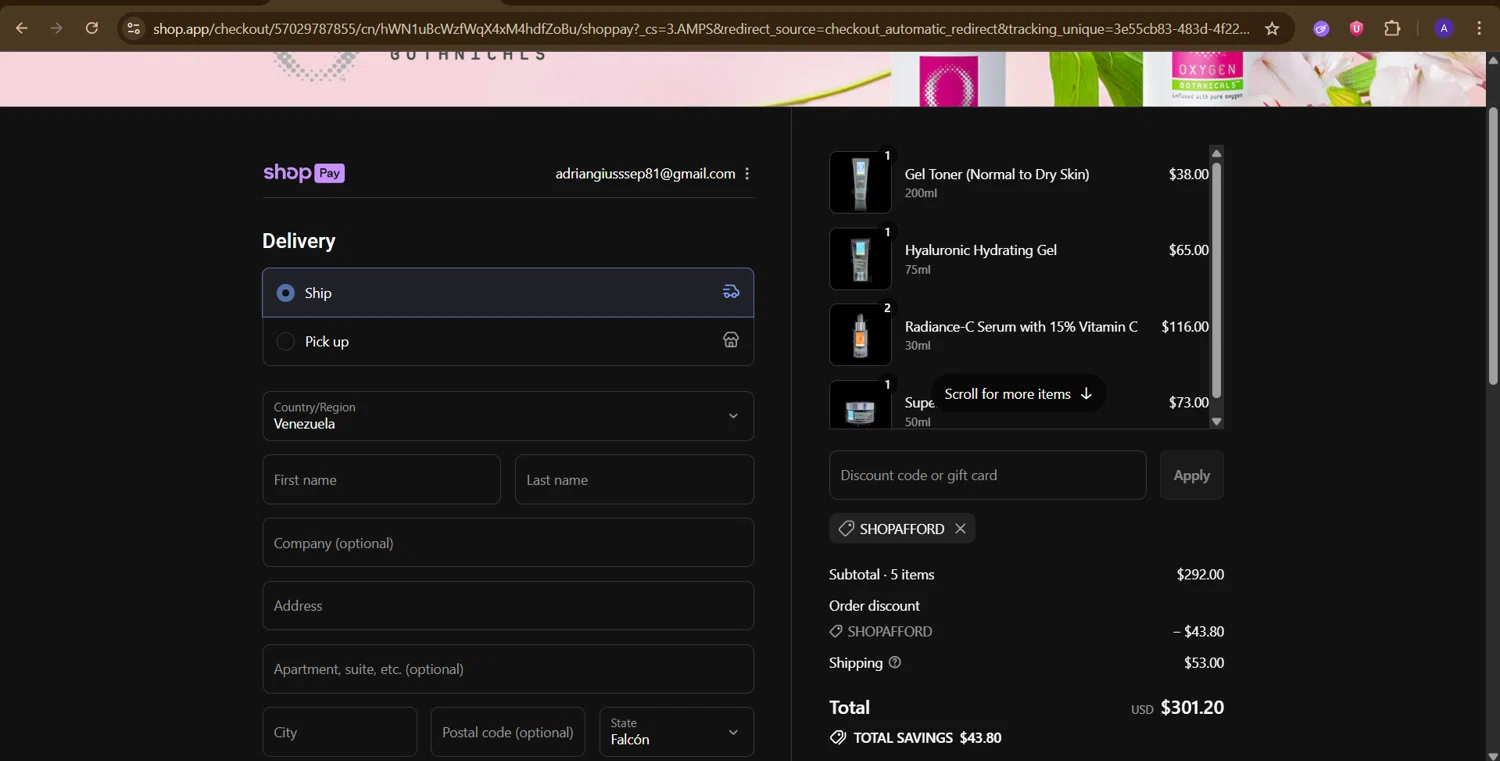Click the item list scroll up arrow
Screen dimensions: 1500x761
(1216, 153)
